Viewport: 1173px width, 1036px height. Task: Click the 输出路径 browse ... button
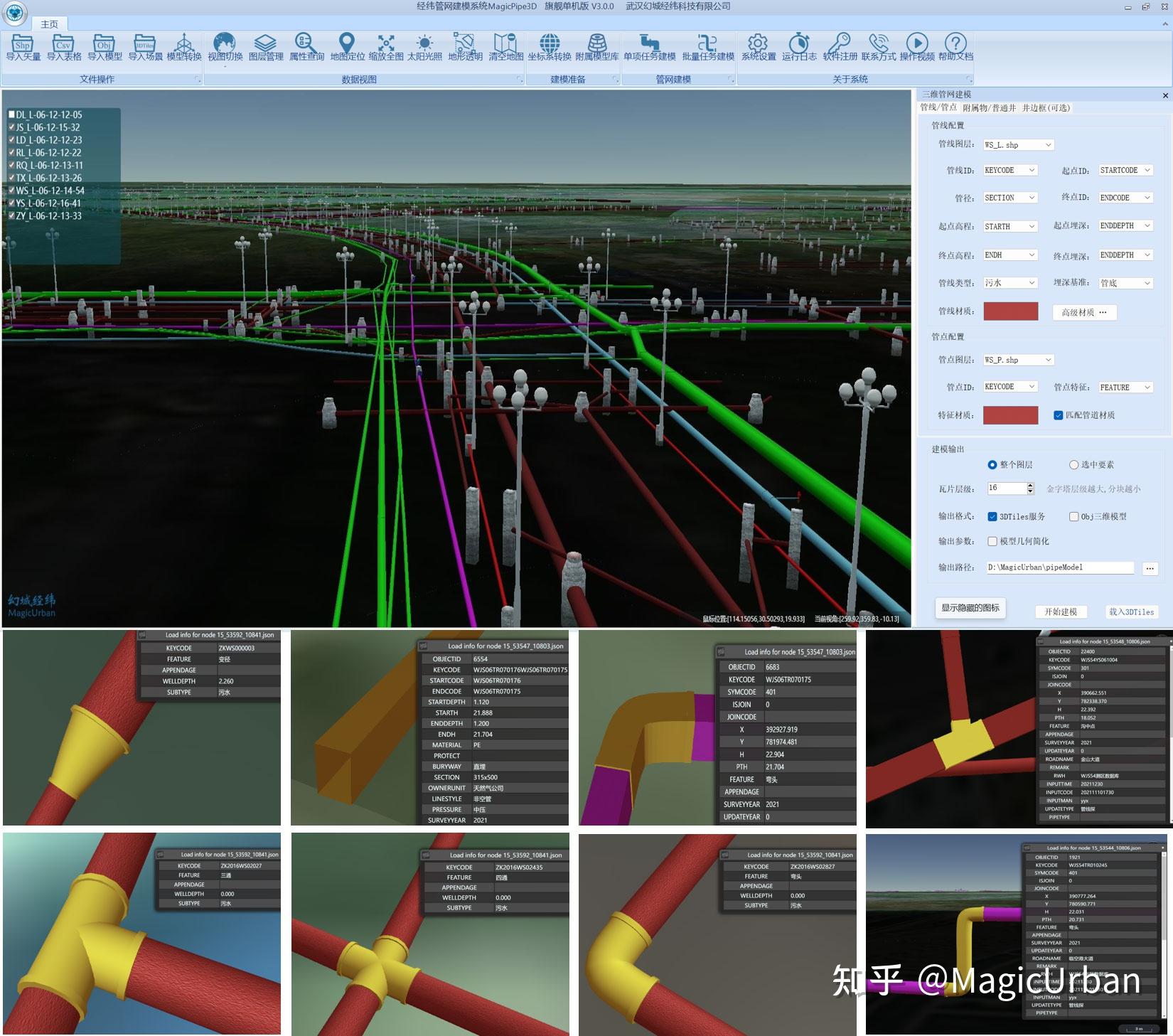pos(1150,567)
